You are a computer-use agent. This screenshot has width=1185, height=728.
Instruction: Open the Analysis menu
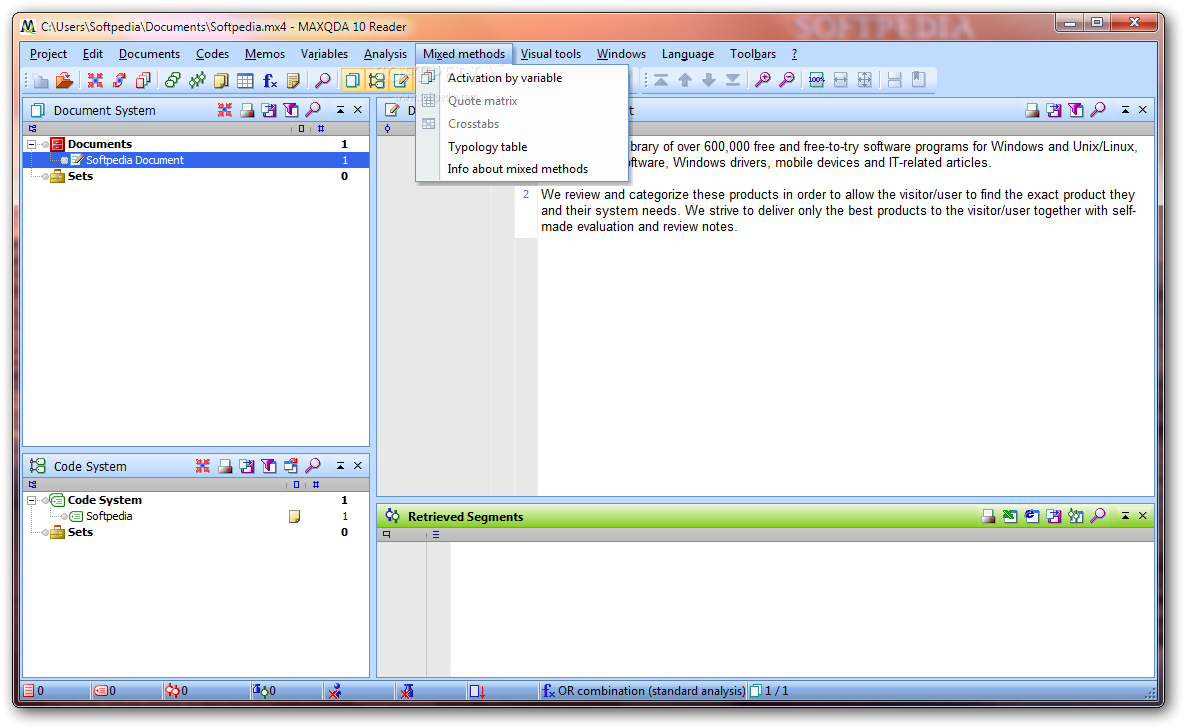(385, 54)
